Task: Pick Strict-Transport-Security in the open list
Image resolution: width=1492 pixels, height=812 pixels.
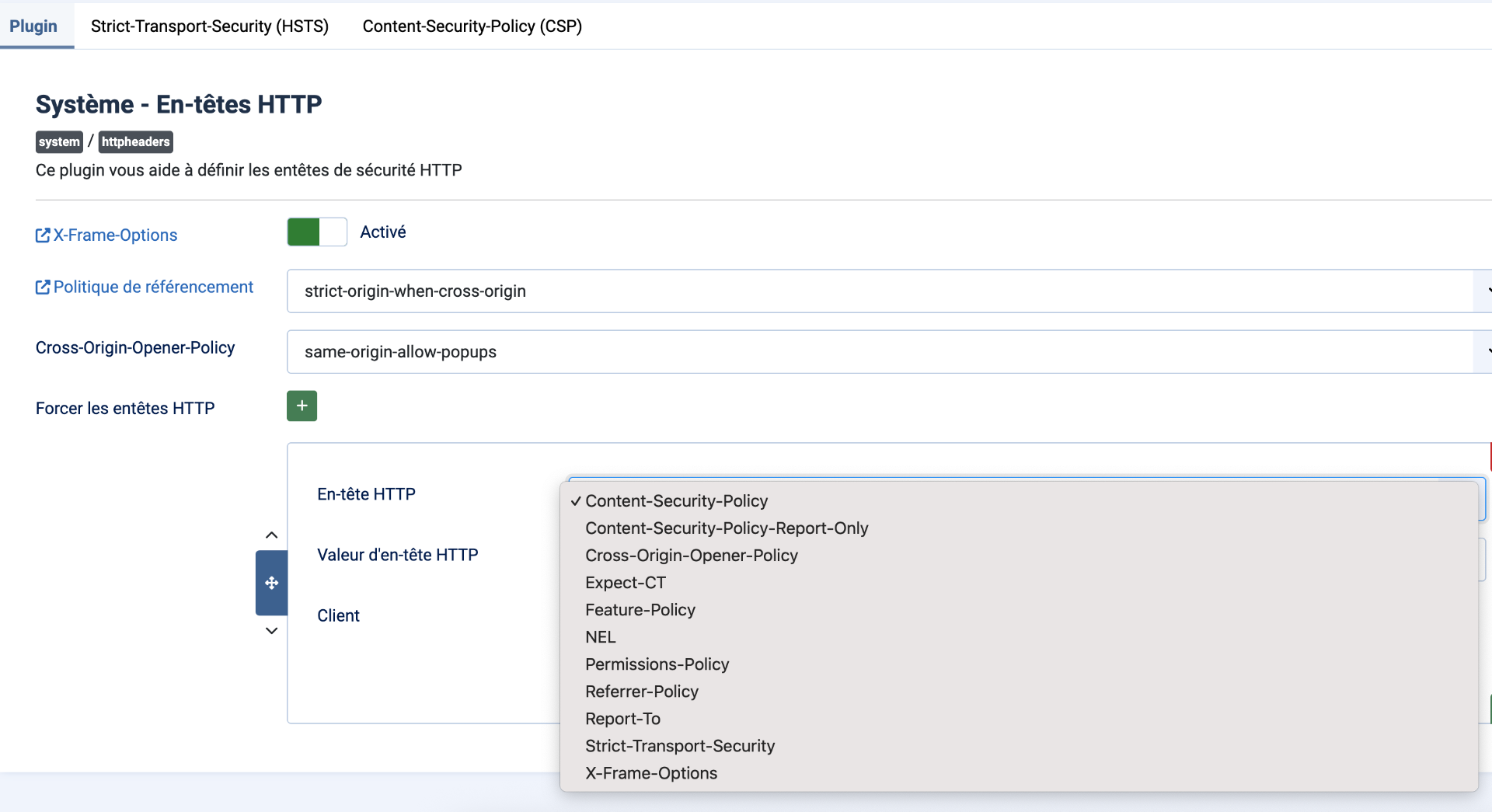Action: 680,746
